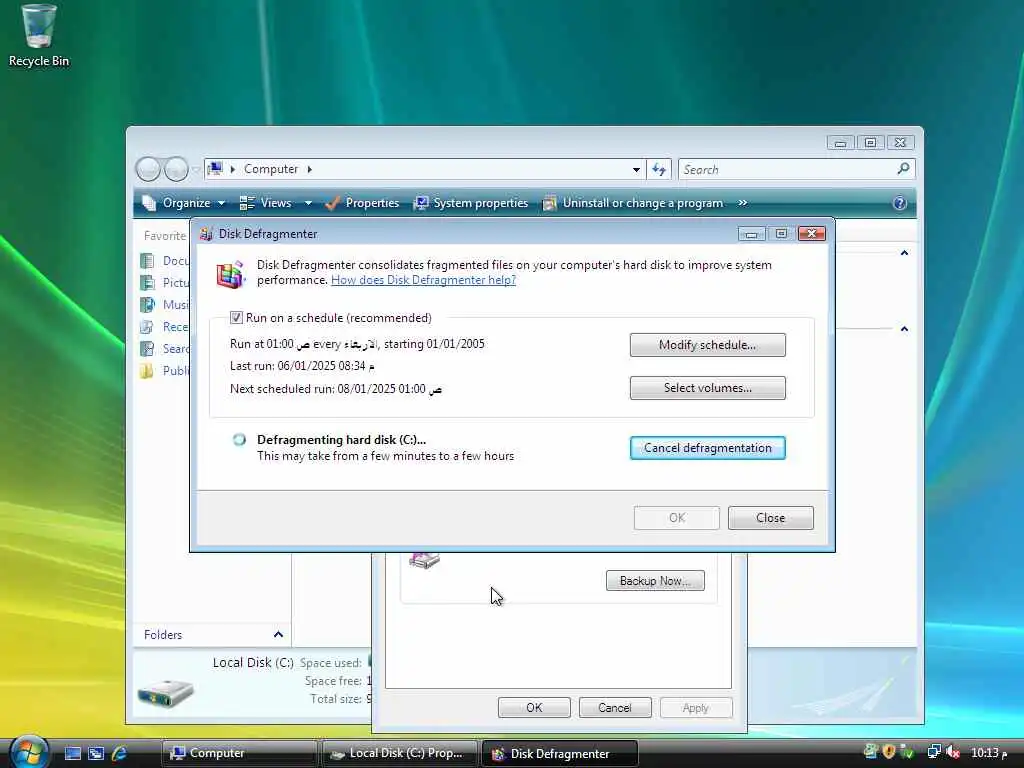Show more toolbar commands chevron
This screenshot has width=1024, height=768.
(743, 203)
